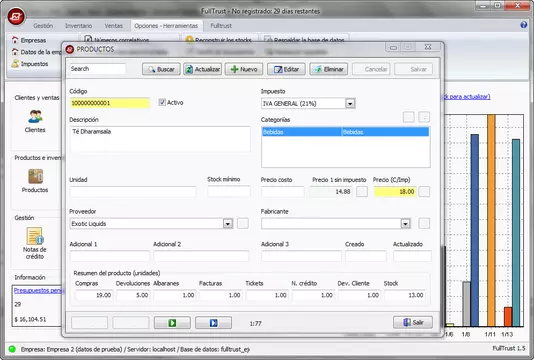
Task: Click the Nuevo button
Action: tap(244, 69)
